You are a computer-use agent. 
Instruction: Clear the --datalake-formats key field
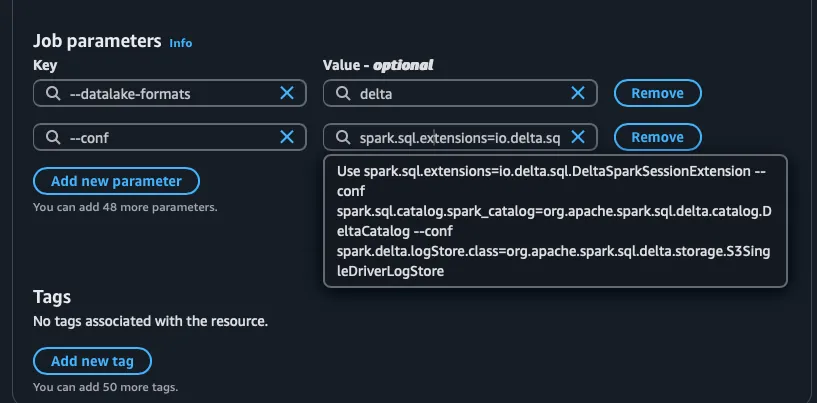pyautogui.click(x=287, y=93)
